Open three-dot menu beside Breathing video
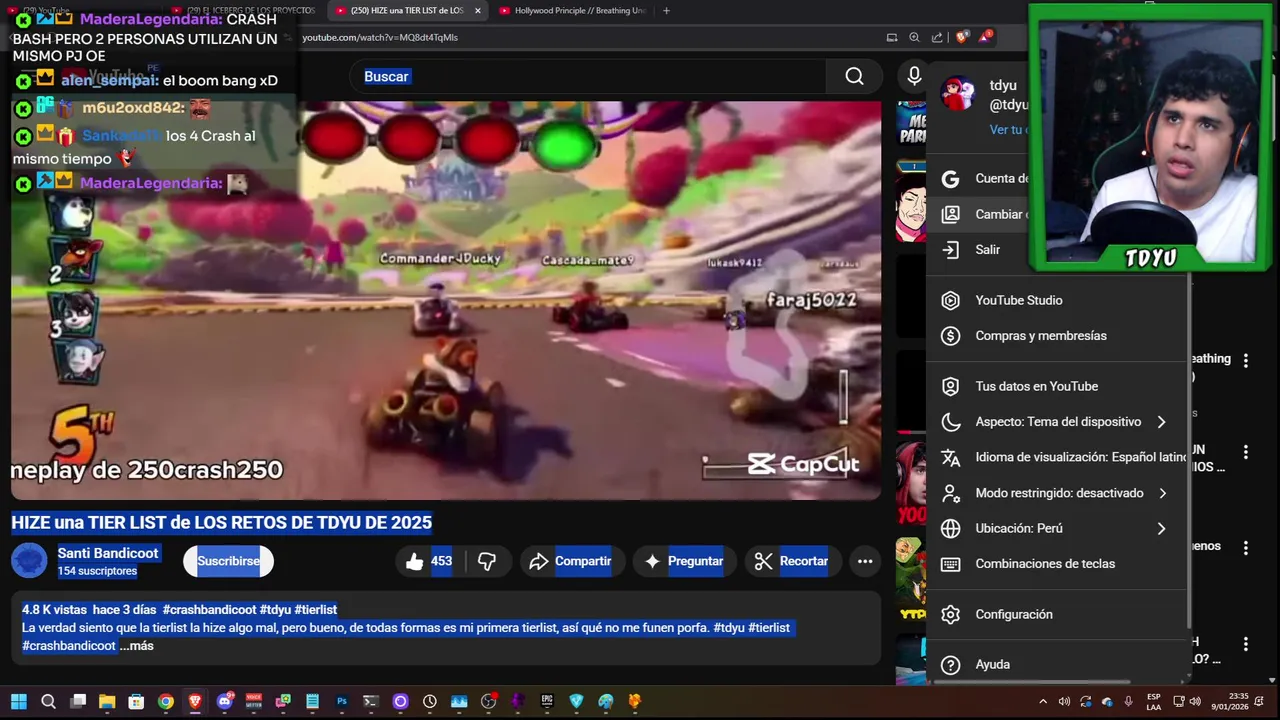The height and width of the screenshot is (720, 1280). (x=1245, y=360)
